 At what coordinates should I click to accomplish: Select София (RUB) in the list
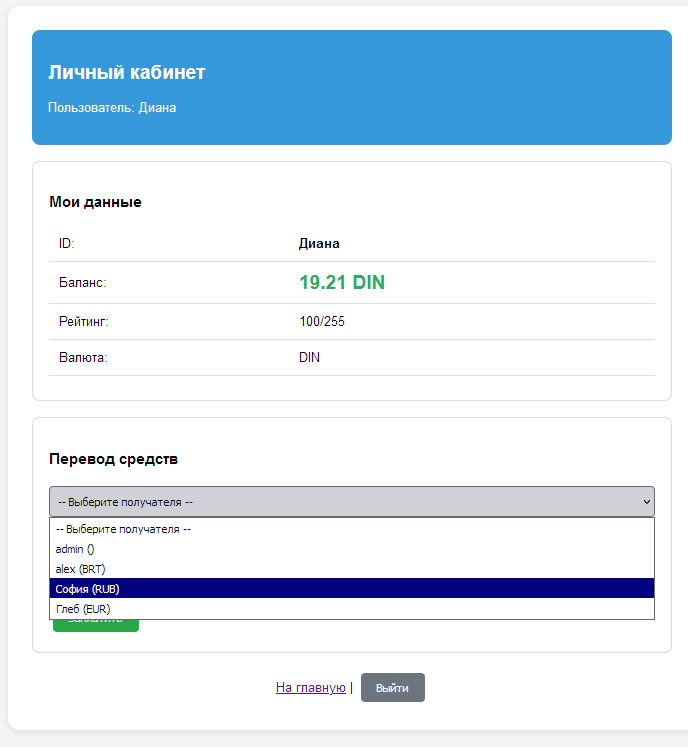click(88, 589)
